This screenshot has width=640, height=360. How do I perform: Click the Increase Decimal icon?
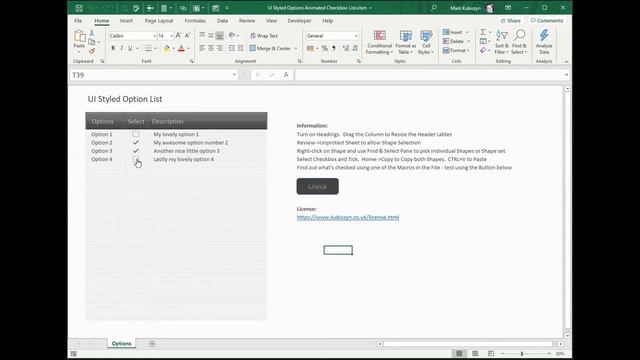point(346,48)
